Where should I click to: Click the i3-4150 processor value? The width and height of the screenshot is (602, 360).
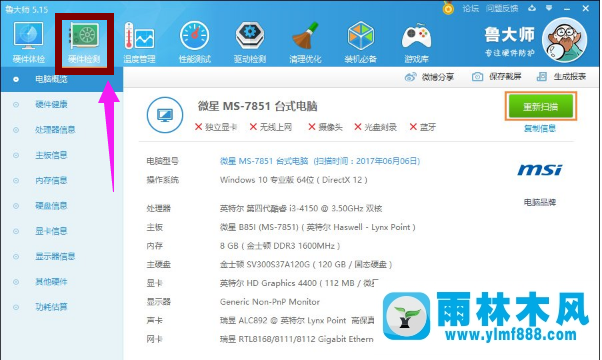coord(301,208)
